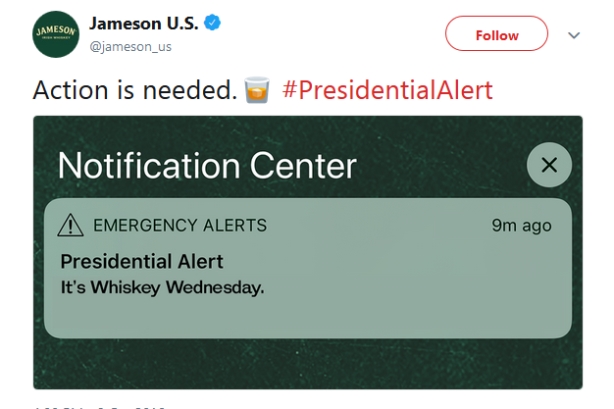Click the emergency warning triangle icon

click(70, 225)
